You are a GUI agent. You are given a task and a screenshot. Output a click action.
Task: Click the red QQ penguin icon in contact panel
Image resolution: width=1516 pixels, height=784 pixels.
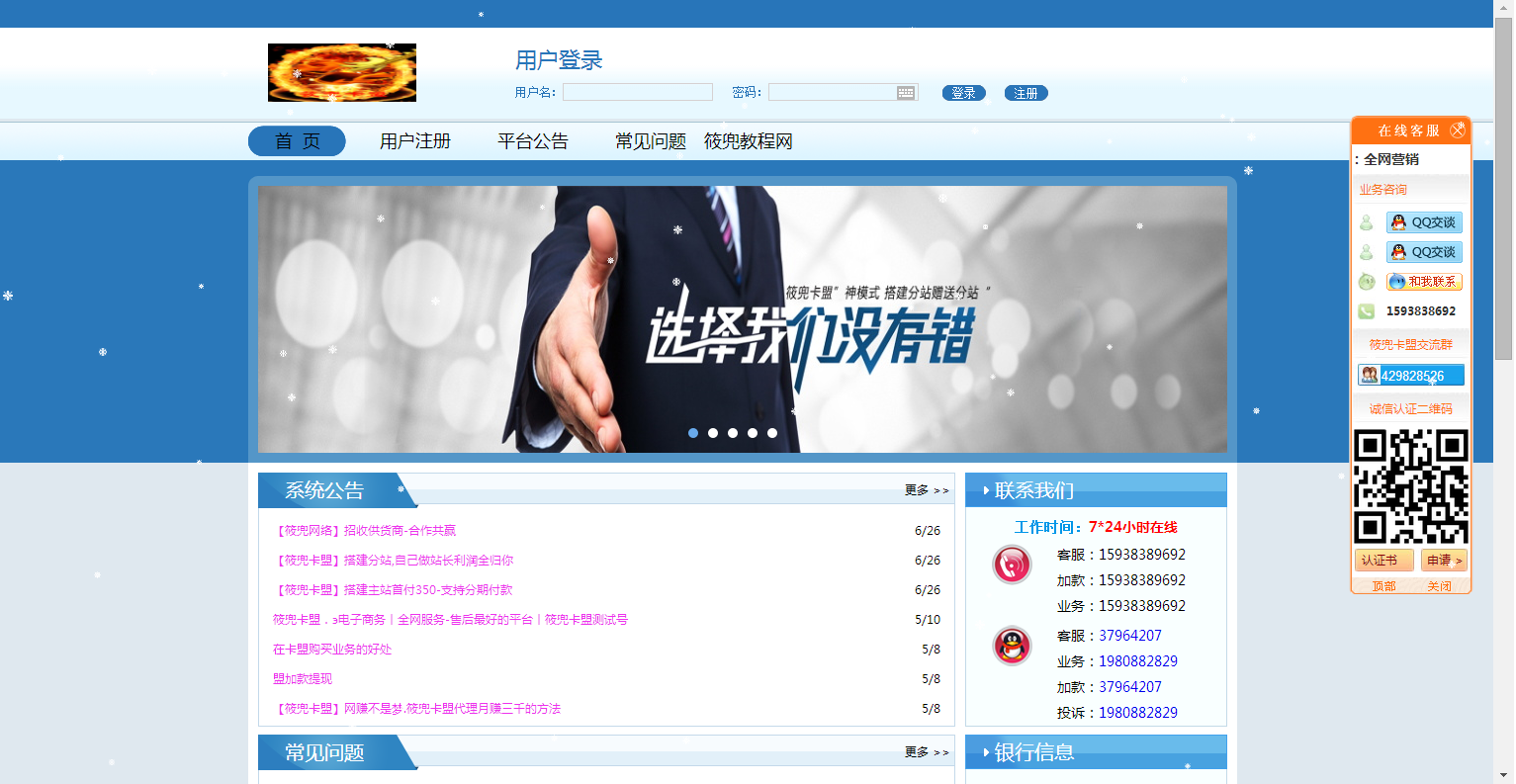click(1012, 646)
